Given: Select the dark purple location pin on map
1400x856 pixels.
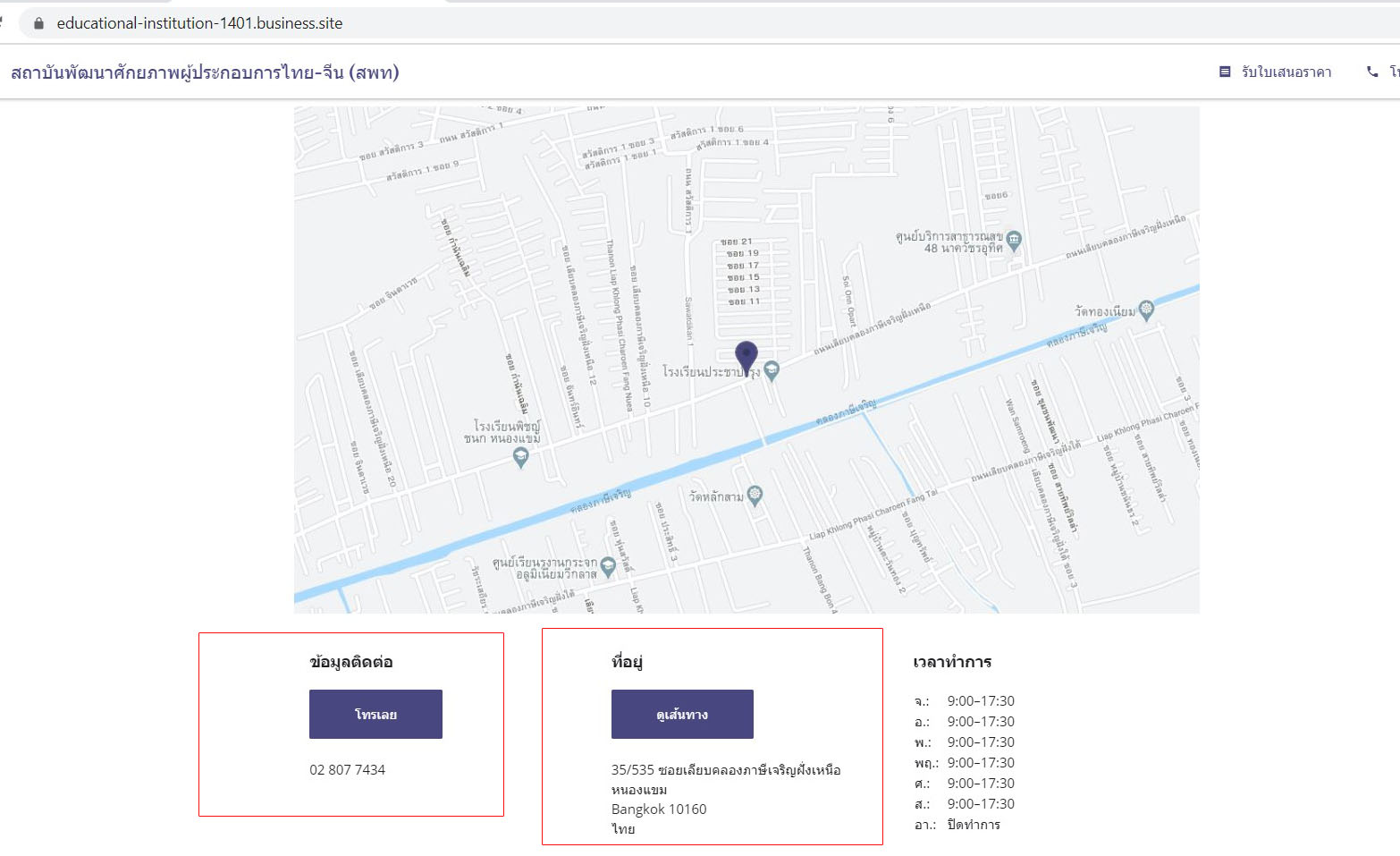Looking at the screenshot, I should pyautogui.click(x=746, y=356).
